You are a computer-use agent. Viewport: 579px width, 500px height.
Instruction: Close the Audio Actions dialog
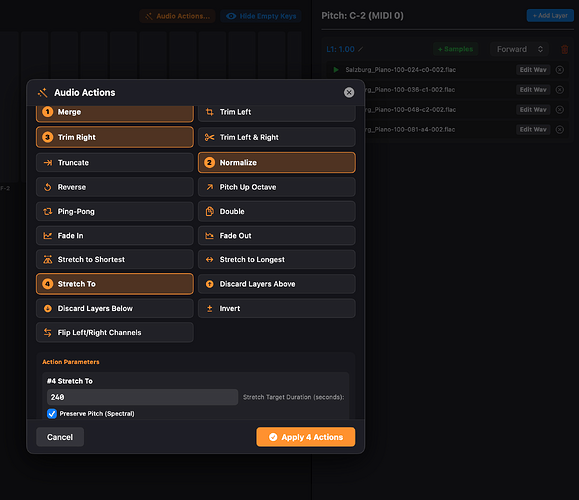pos(349,92)
